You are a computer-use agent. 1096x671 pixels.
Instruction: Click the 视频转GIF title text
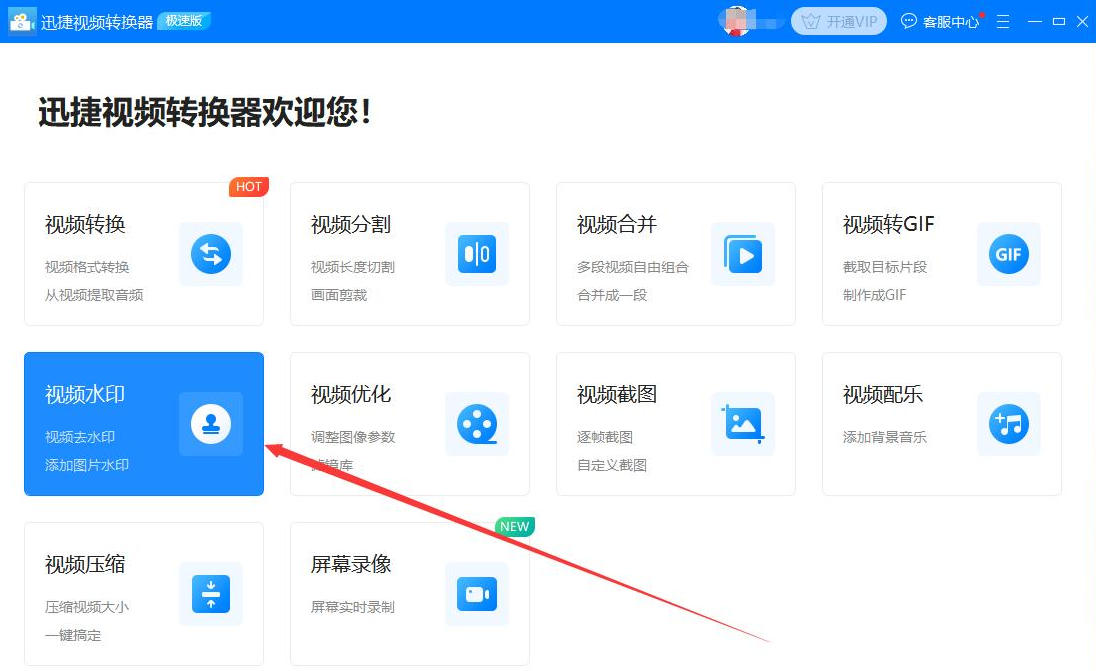coord(888,224)
